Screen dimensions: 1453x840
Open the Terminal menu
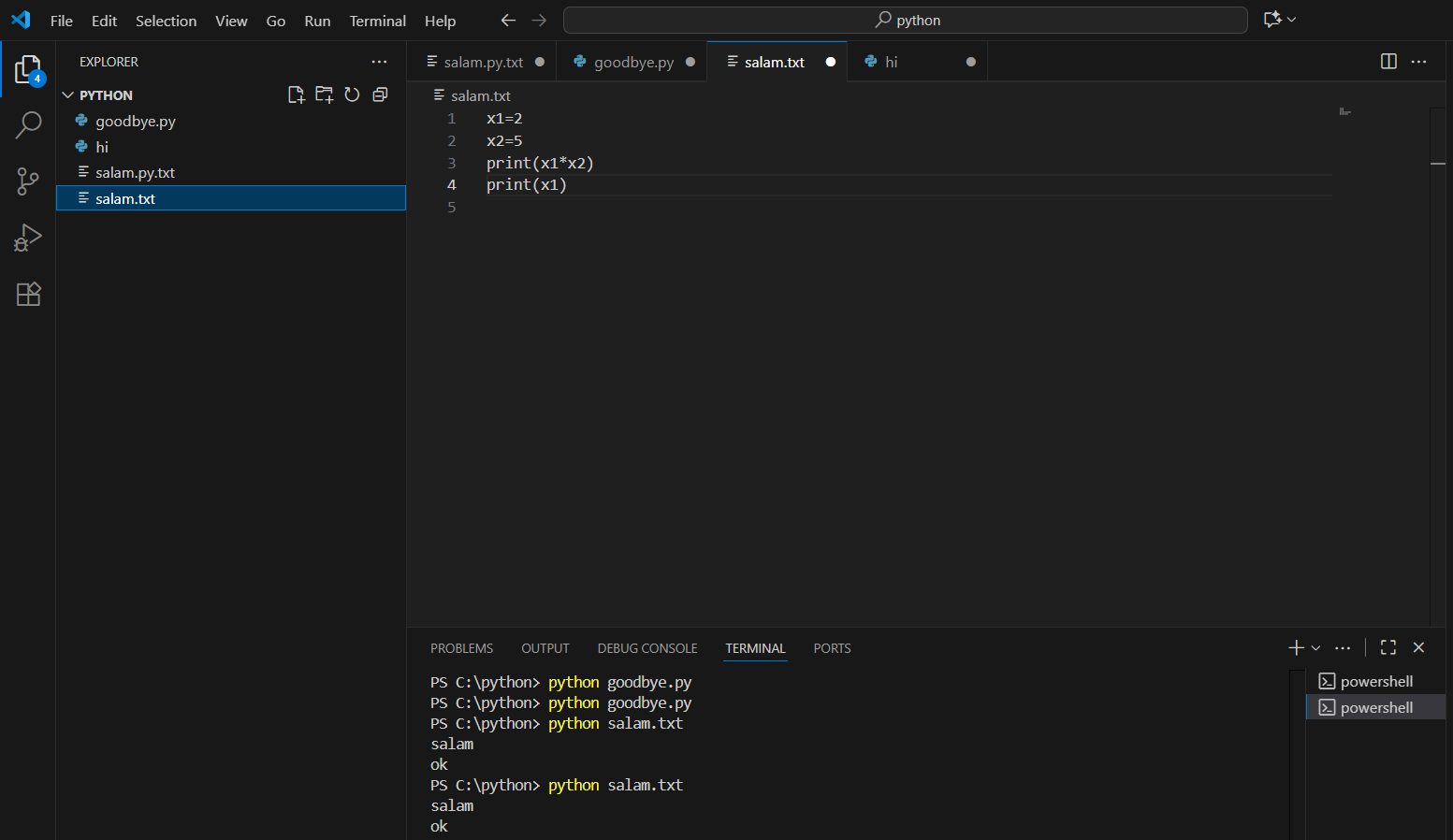pos(377,21)
